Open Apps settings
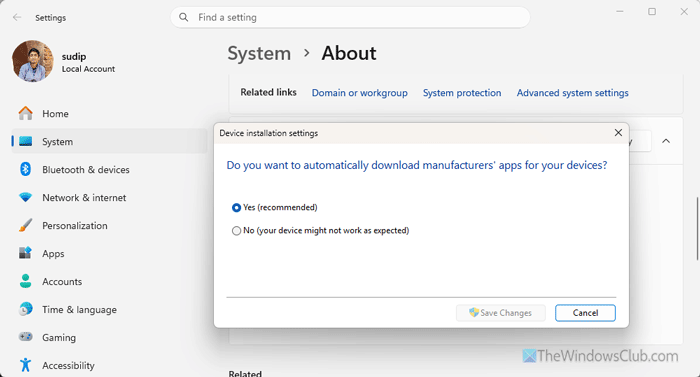 pyautogui.click(x=109, y=254)
